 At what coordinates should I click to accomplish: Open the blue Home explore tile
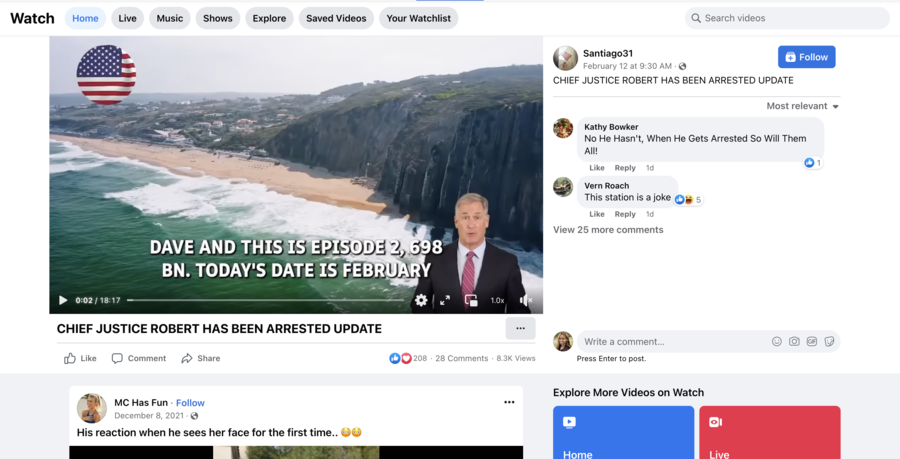tap(623, 433)
